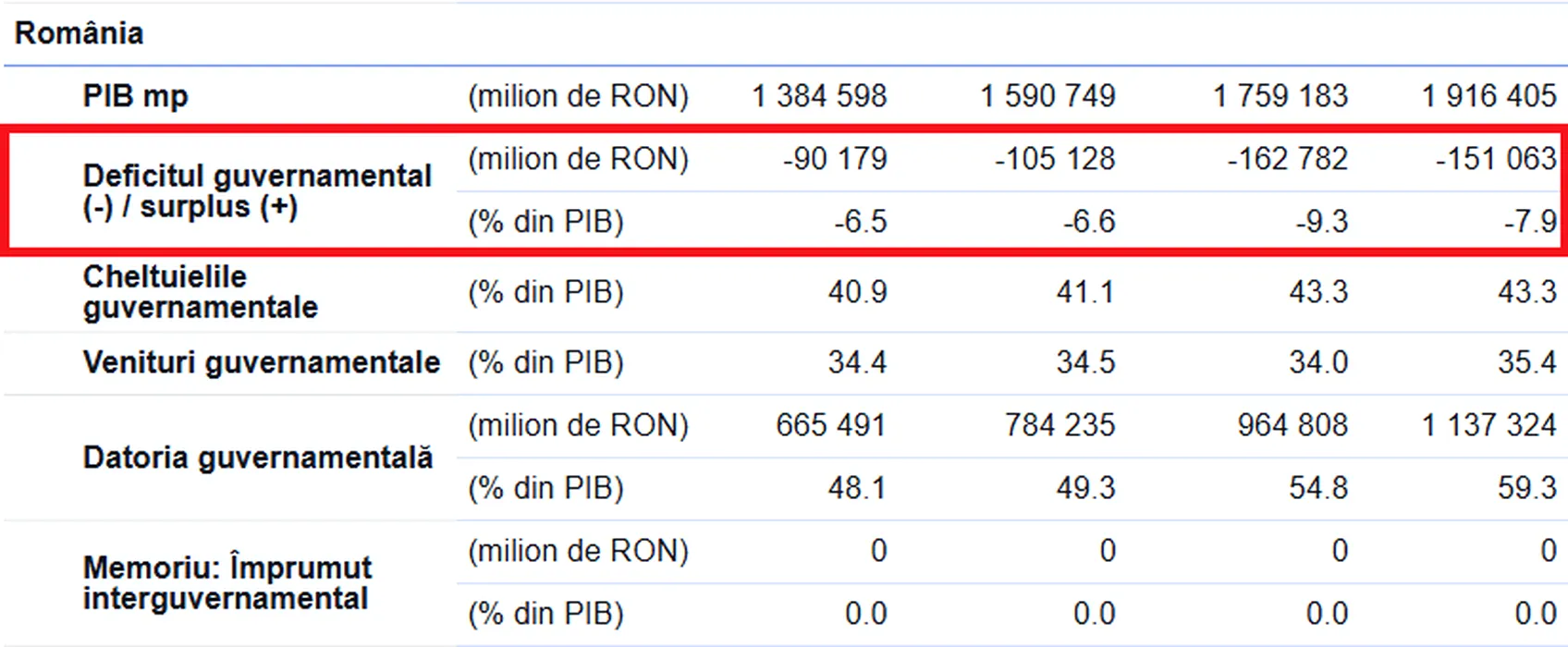1568x647 pixels.
Task: Click the Deficitul guvernamental row label
Action: (257, 190)
